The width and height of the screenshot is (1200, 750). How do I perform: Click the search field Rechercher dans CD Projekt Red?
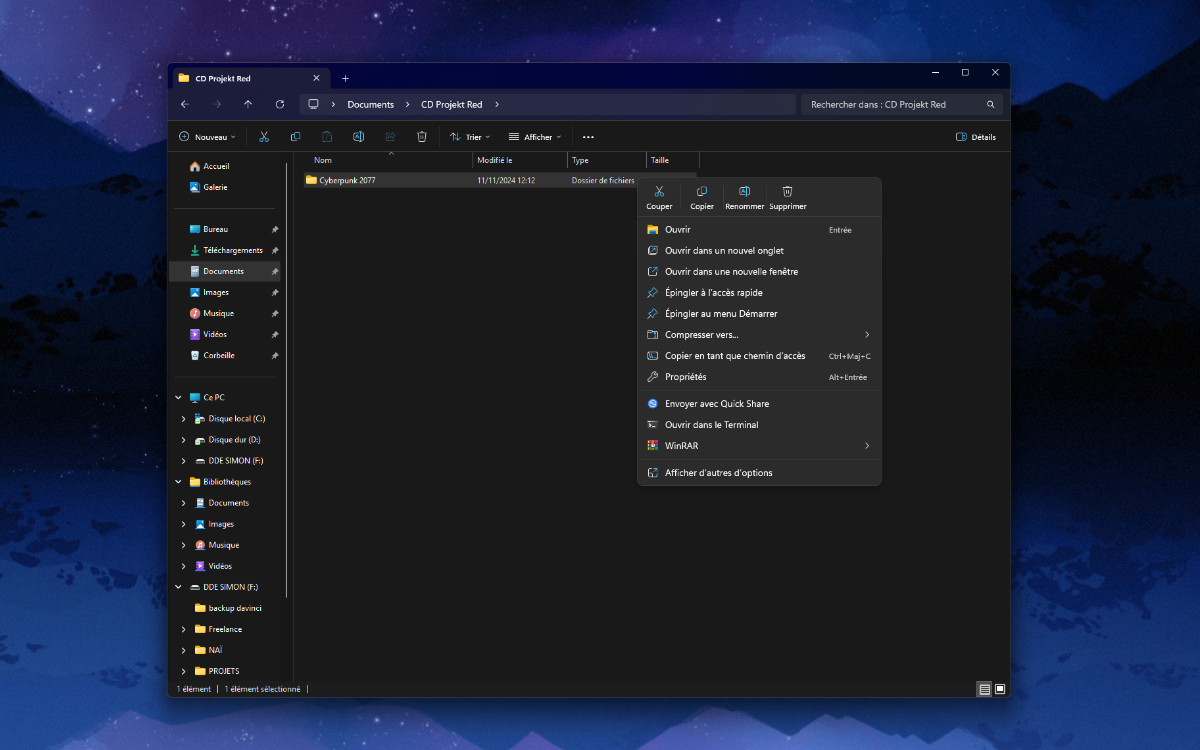tap(900, 104)
